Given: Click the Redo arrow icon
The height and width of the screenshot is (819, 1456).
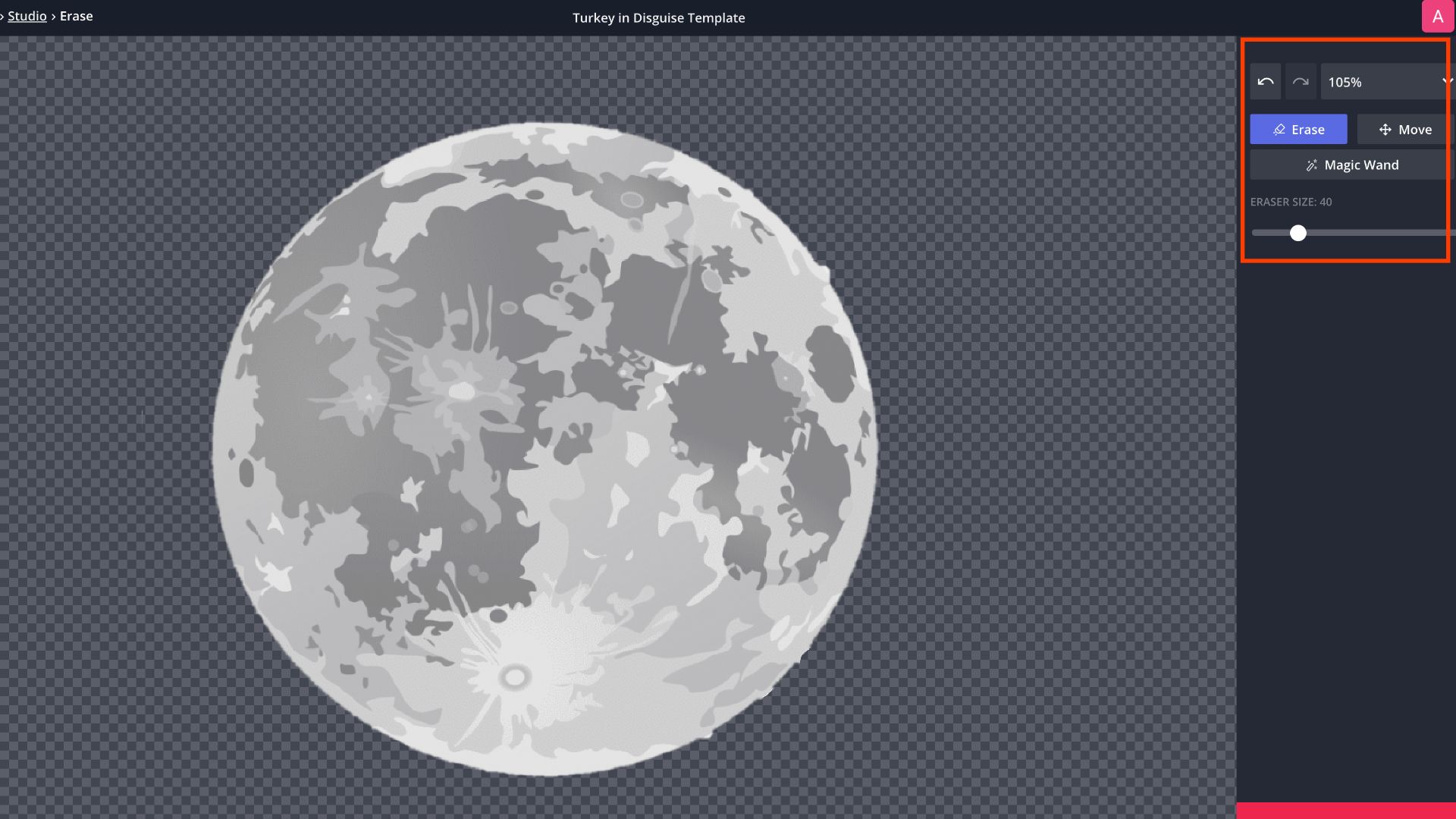Looking at the screenshot, I should tap(1301, 82).
